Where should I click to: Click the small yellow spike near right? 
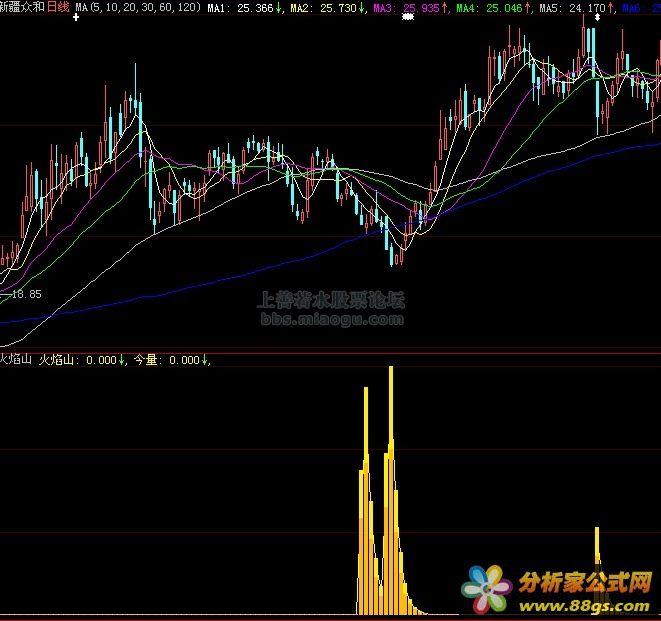click(x=597, y=548)
